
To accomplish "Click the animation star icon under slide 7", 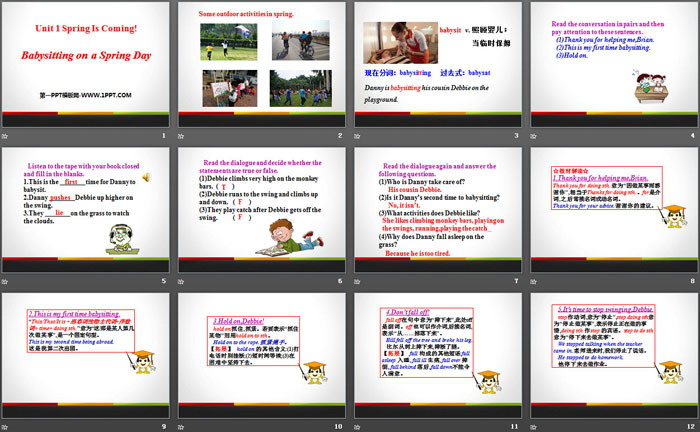I will tap(357, 282).
